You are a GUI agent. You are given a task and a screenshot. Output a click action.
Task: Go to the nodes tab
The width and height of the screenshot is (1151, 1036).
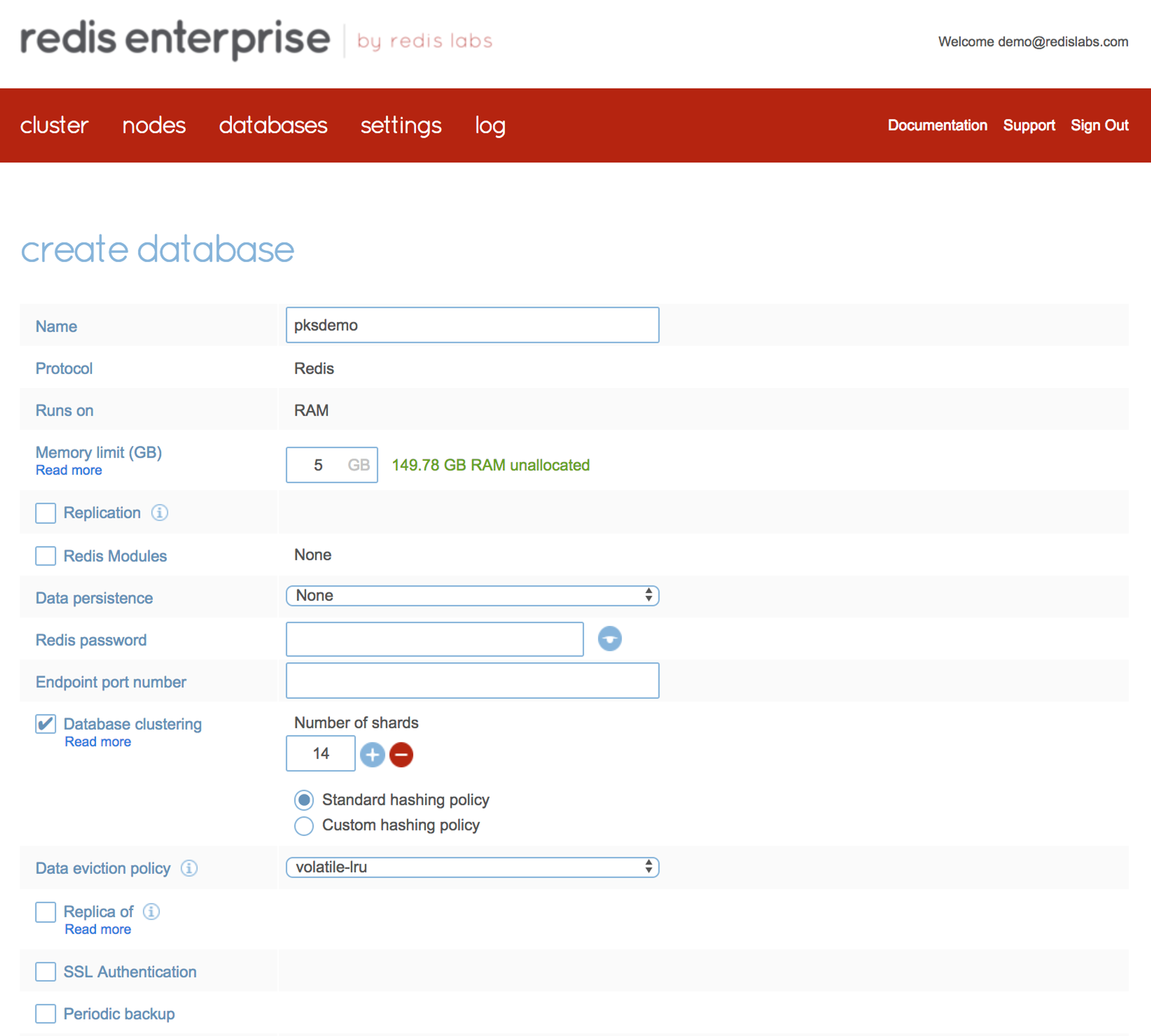[154, 125]
